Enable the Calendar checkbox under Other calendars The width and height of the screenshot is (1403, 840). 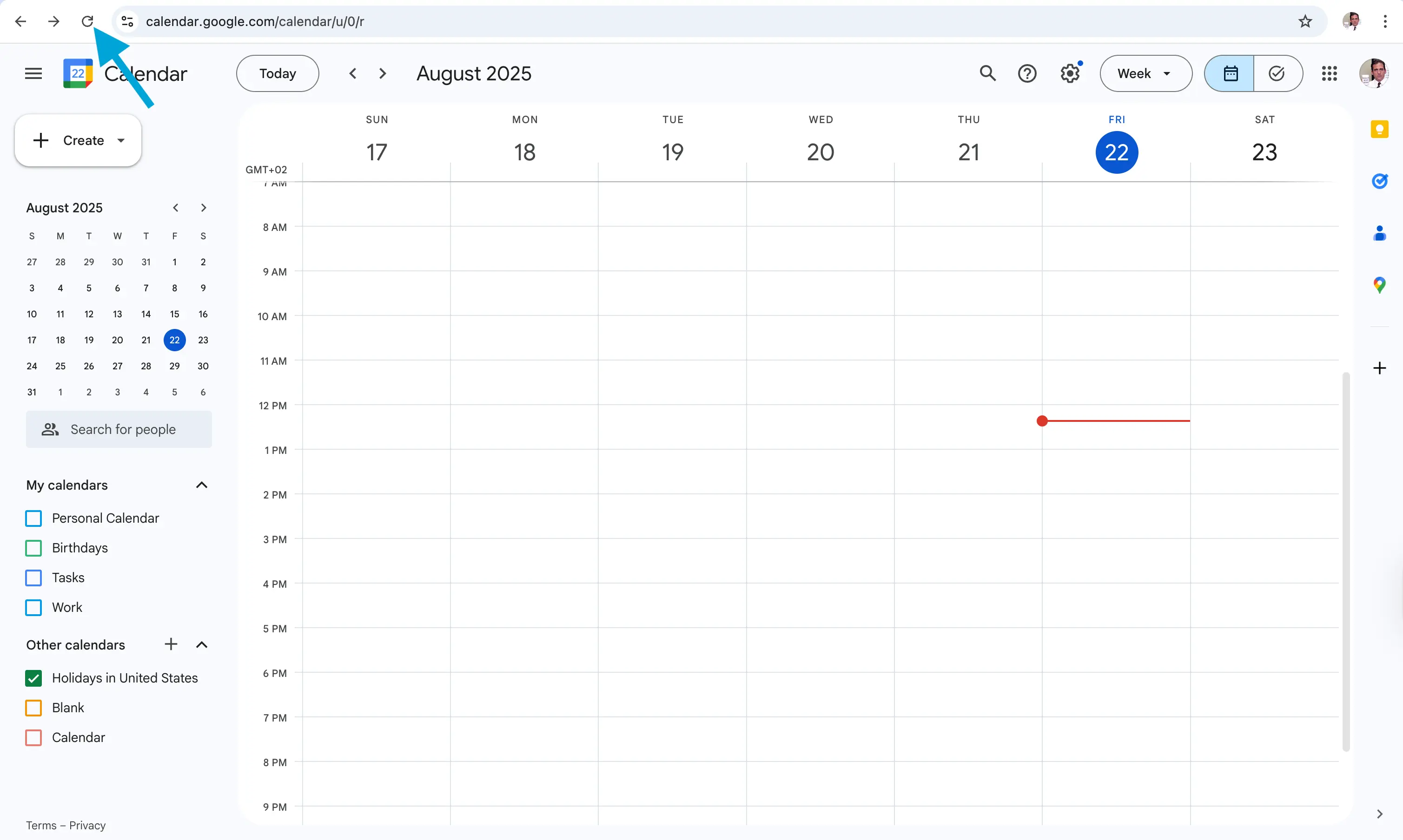tap(33, 737)
